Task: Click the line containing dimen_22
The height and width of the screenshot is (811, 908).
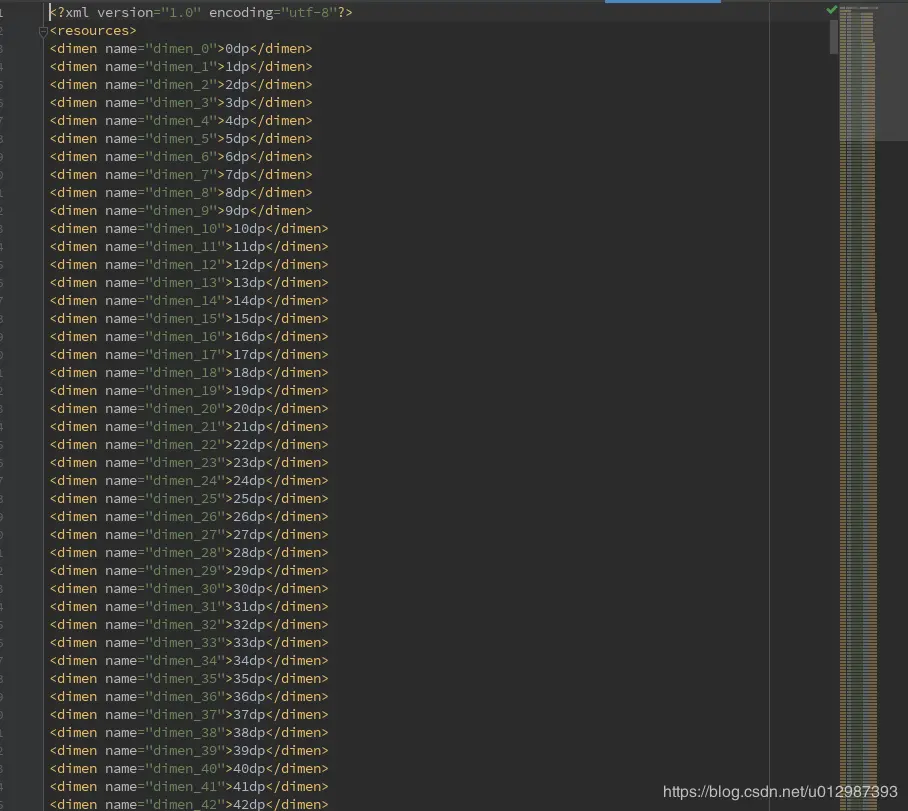Action: [189, 444]
